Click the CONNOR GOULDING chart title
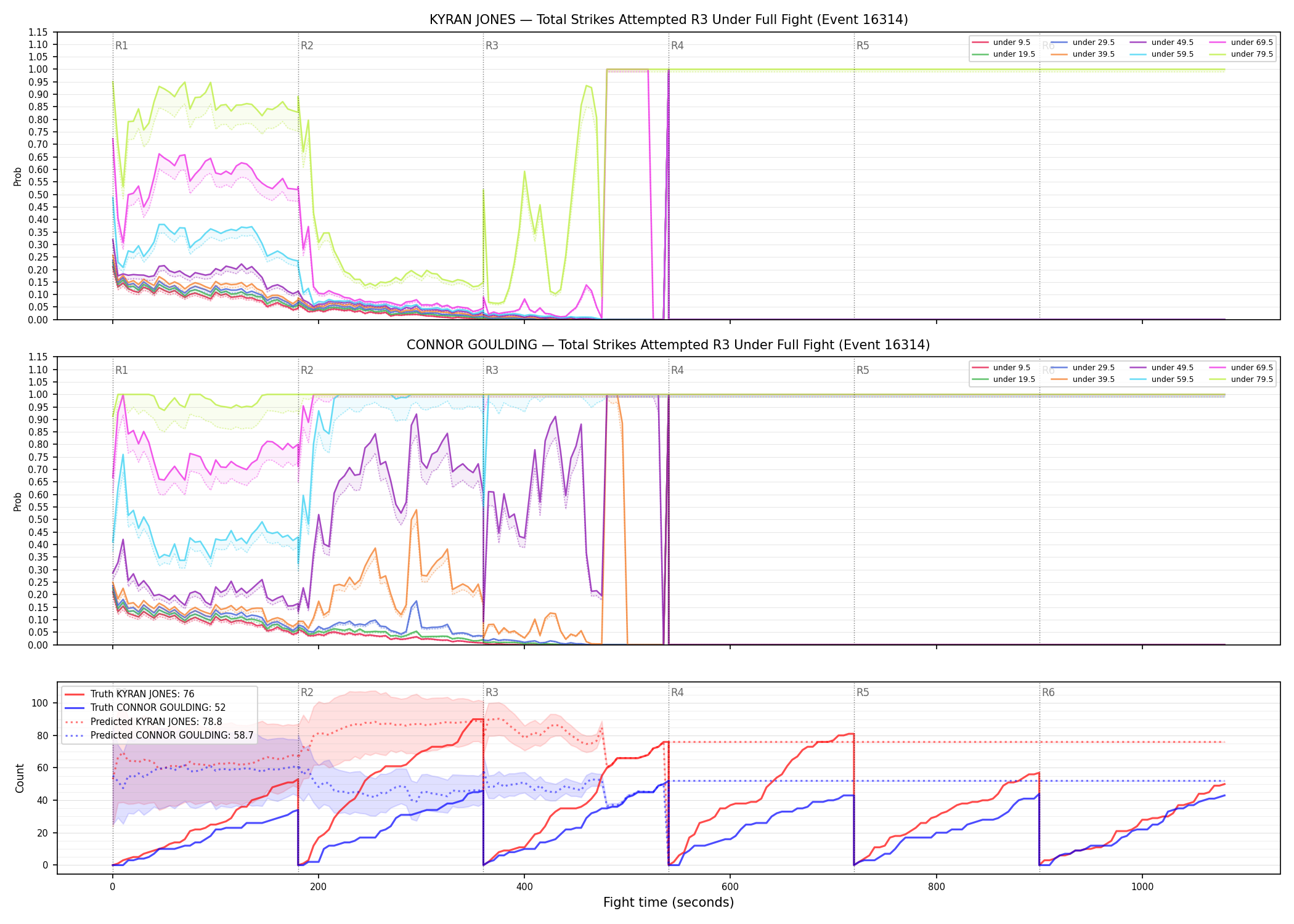Image resolution: width=1294 pixels, height=924 pixels. pos(669,345)
